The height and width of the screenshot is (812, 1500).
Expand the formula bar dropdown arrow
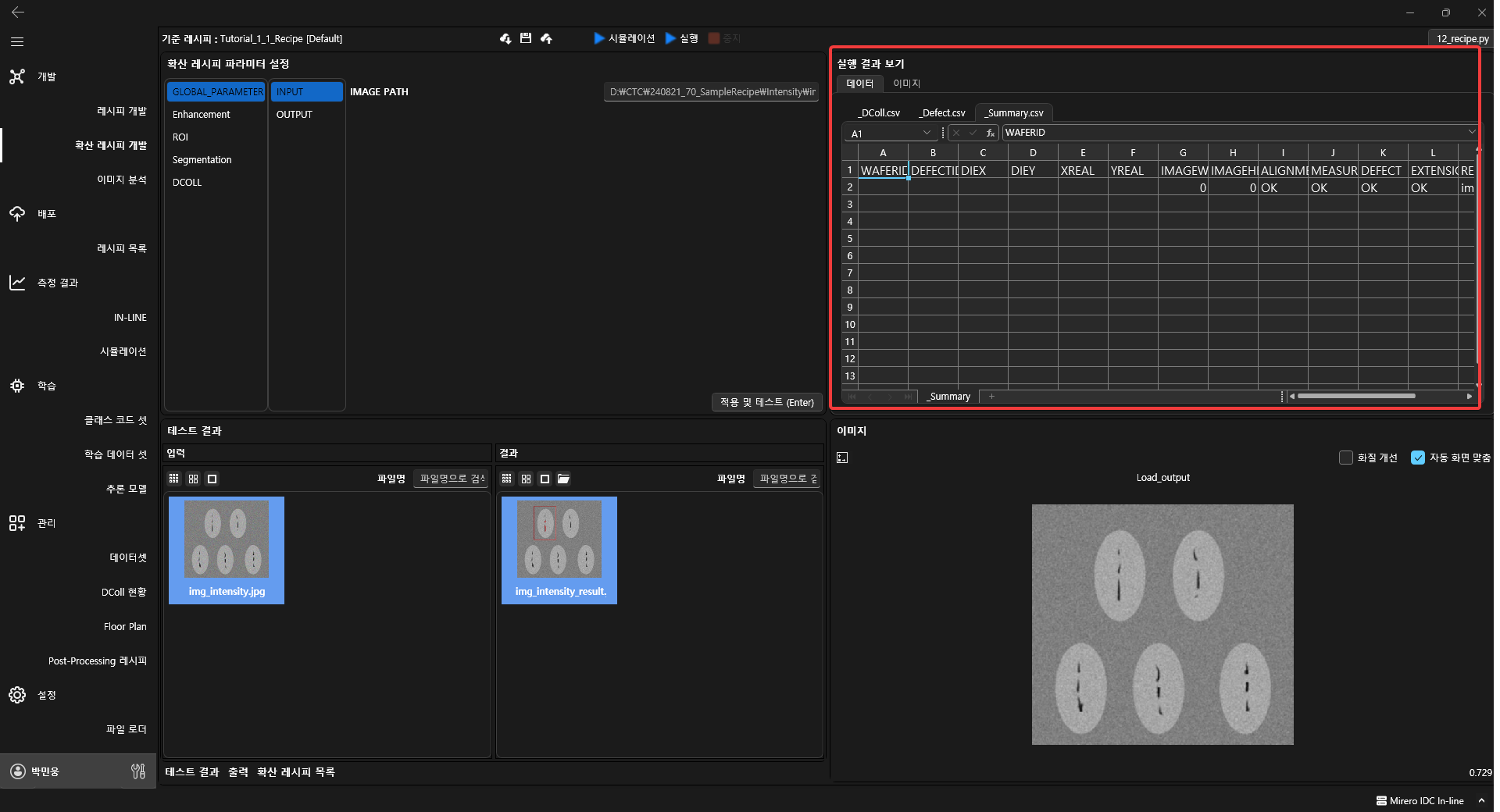[x=1471, y=132]
